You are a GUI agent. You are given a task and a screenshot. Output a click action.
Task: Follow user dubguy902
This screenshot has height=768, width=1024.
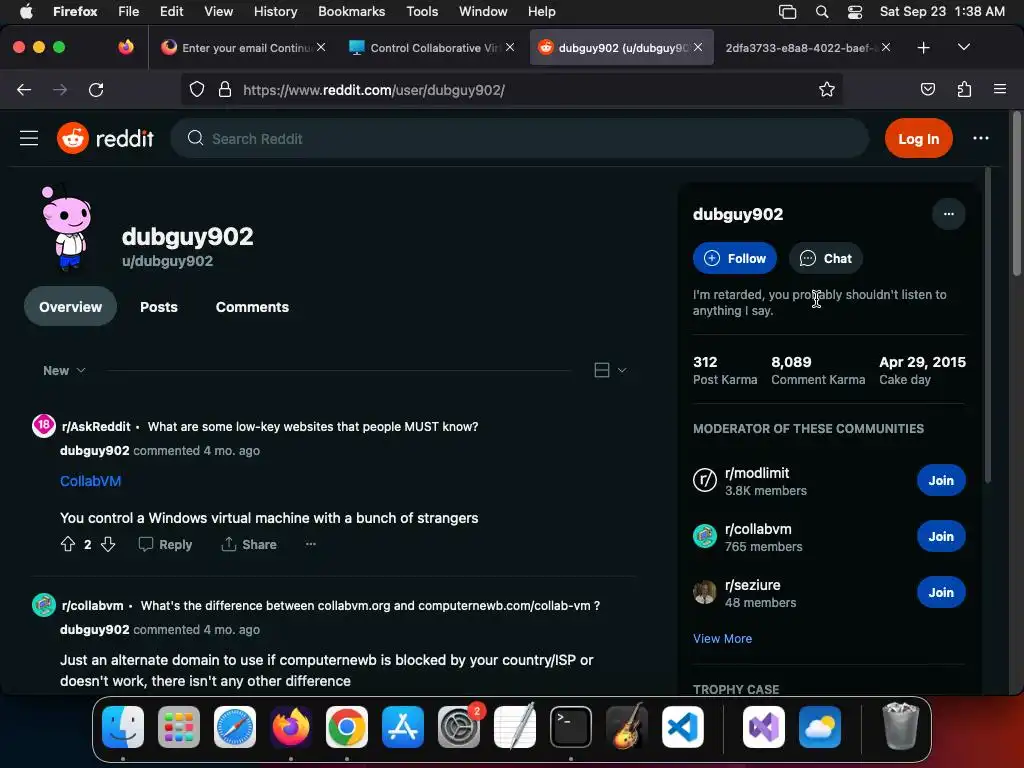pyautogui.click(x=735, y=259)
